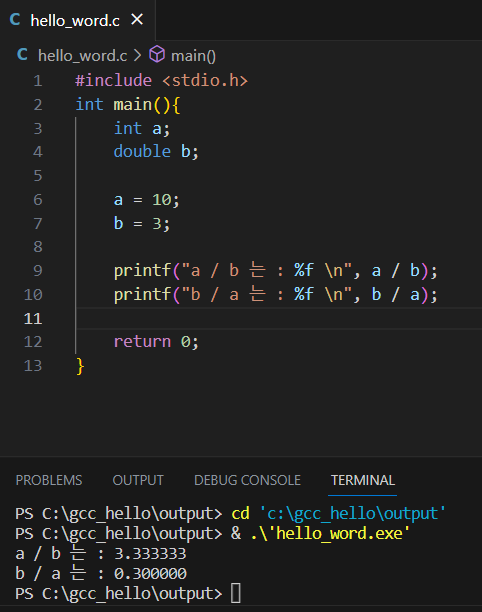Click line number 9 in the gutter
482x612 pixels.
click(37, 270)
